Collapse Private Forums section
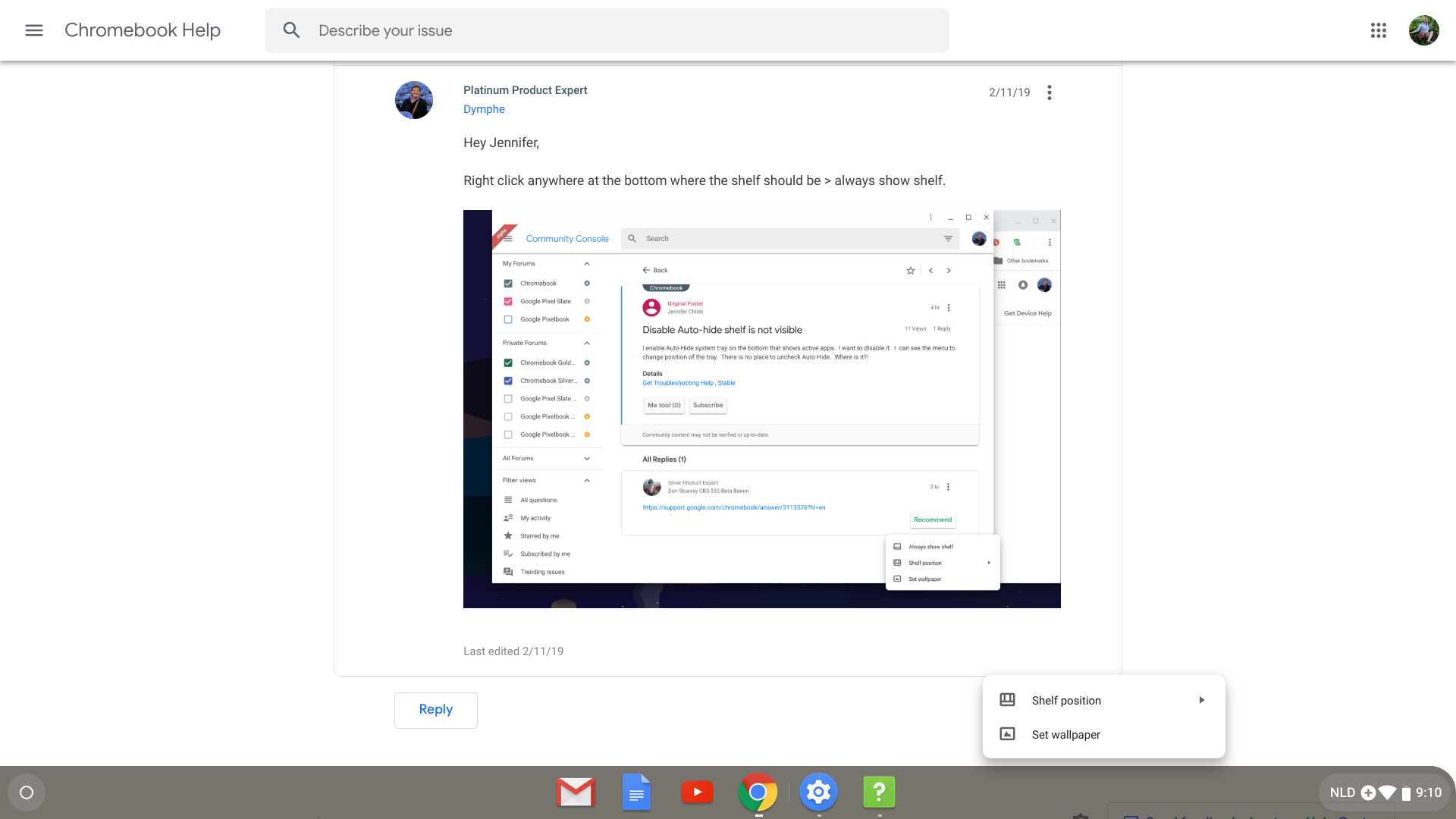Screen dimensions: 1456x819 coord(587,343)
